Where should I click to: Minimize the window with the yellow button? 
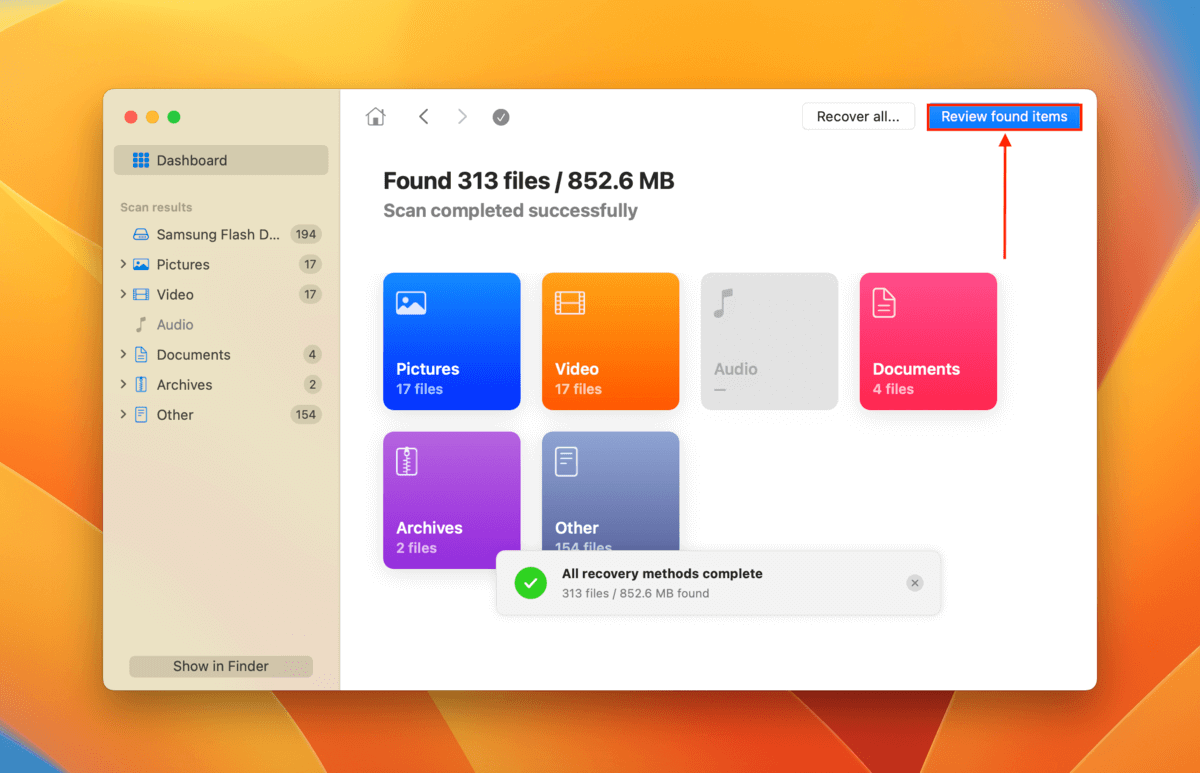point(152,117)
